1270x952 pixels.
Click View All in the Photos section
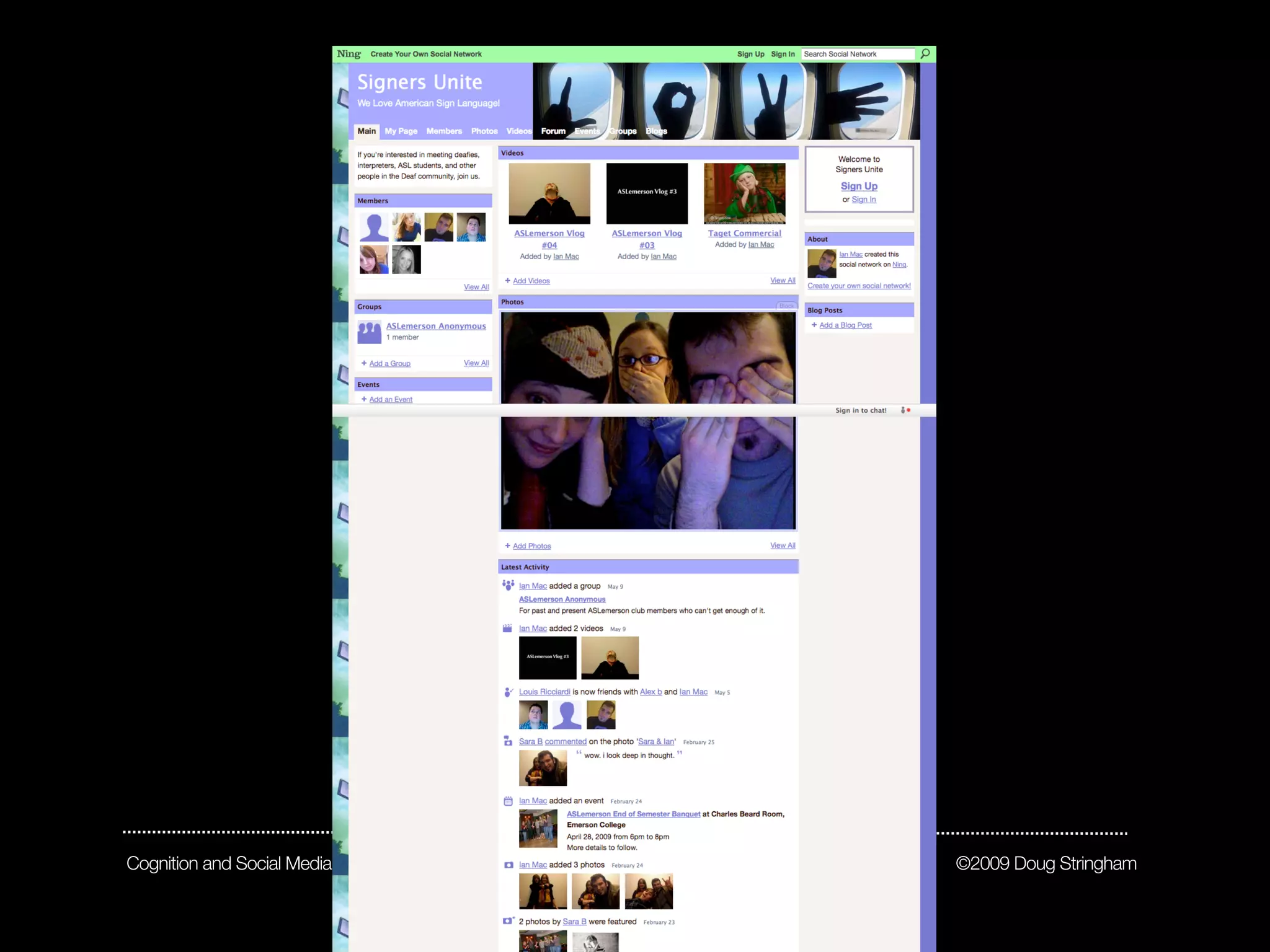click(783, 545)
